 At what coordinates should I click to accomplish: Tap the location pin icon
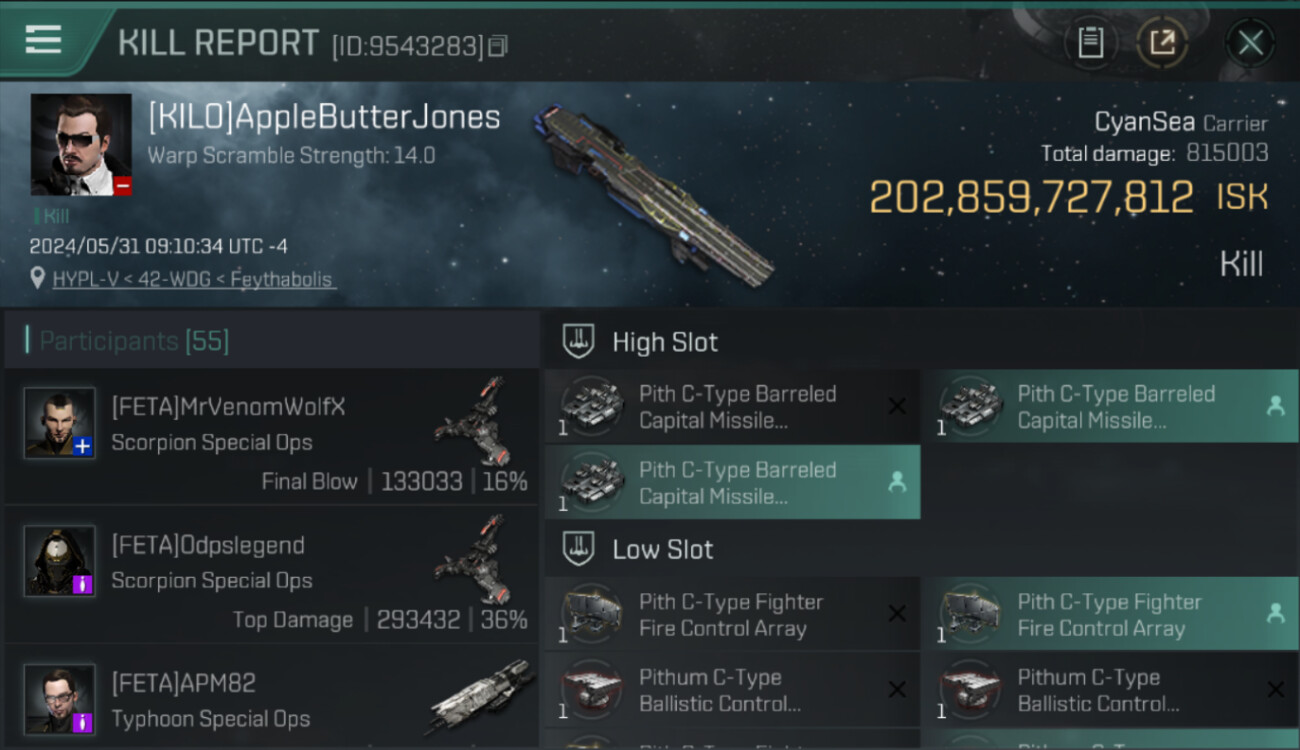(38, 279)
